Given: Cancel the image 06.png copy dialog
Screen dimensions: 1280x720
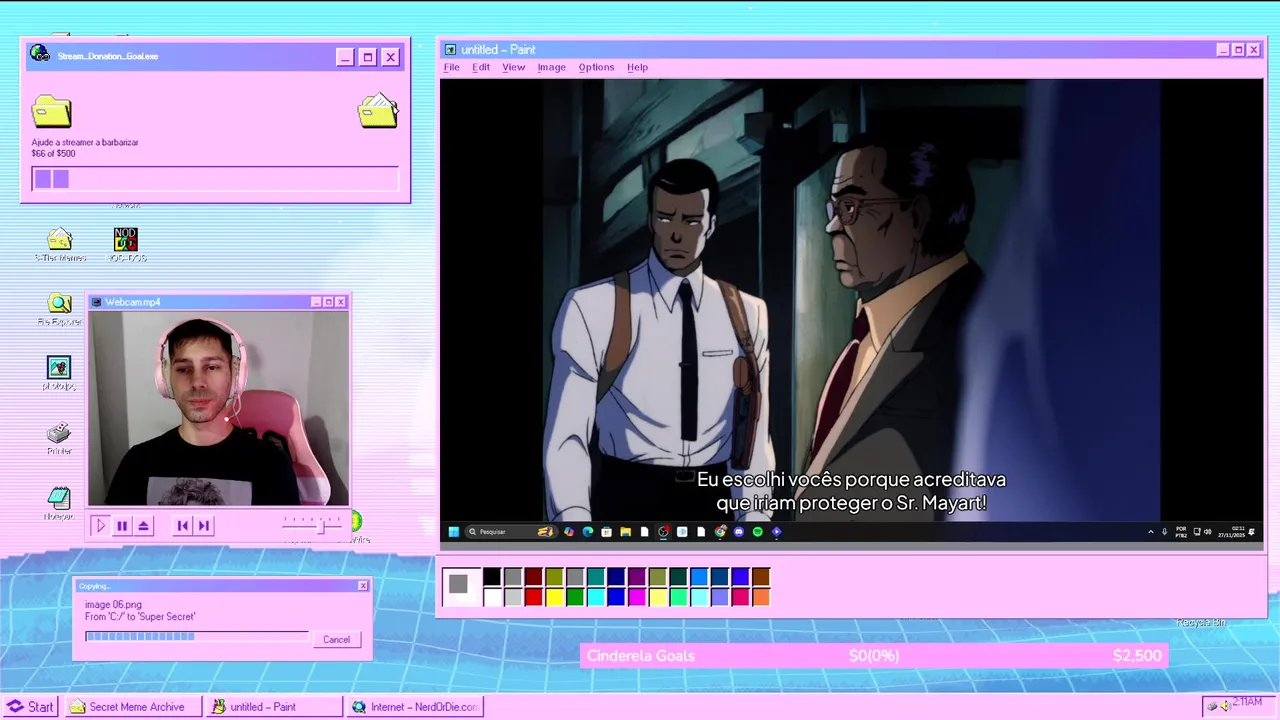Looking at the screenshot, I should (x=337, y=640).
